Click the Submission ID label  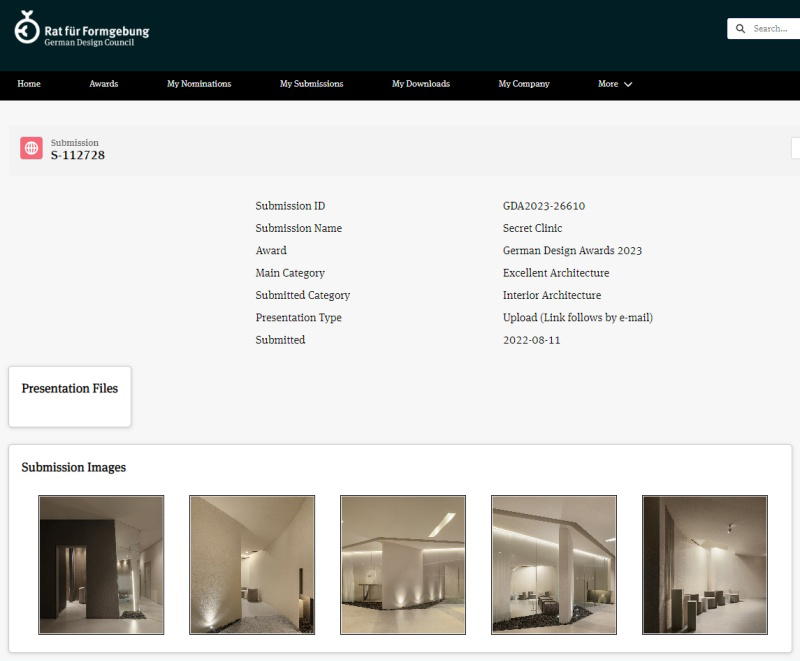pyautogui.click(x=290, y=206)
